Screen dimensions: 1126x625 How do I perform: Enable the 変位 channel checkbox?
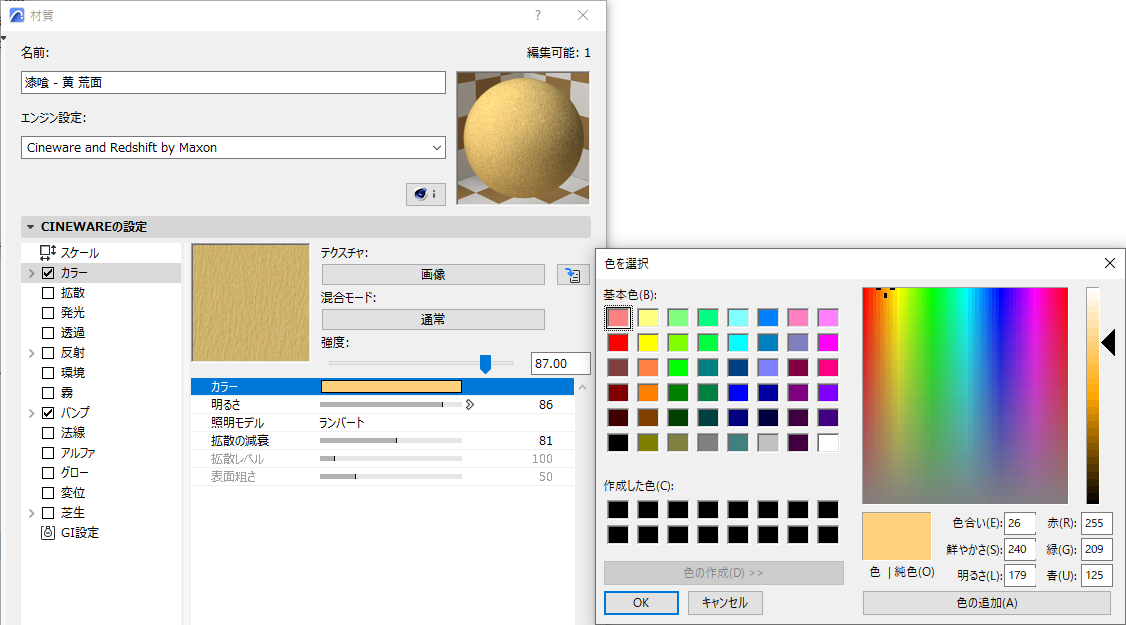coord(46,493)
